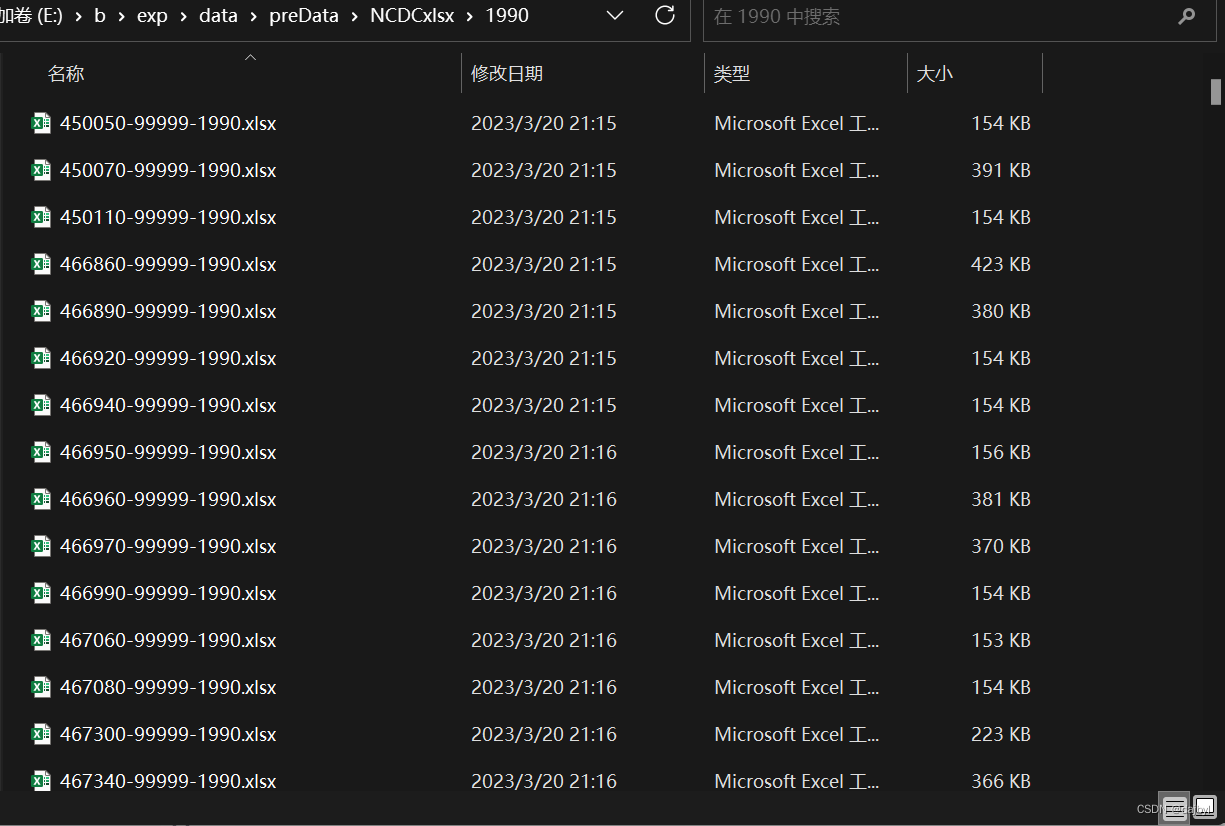Select file name 466990-99999-1990.xlsx

[x=168, y=594]
